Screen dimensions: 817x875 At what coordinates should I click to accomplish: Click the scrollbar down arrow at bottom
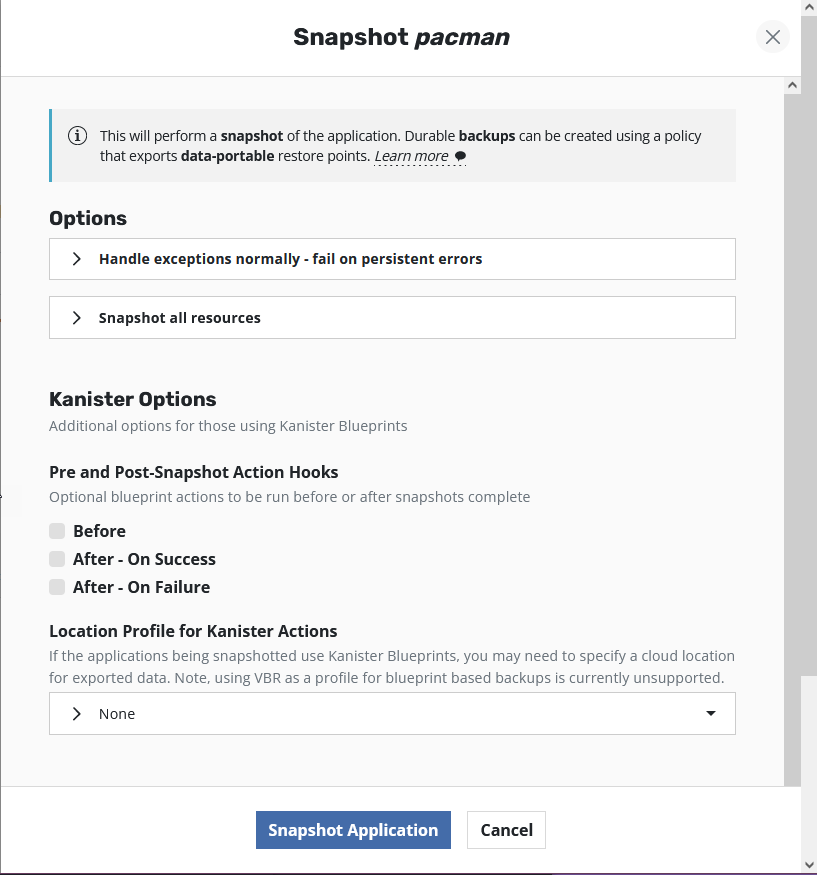point(808,864)
